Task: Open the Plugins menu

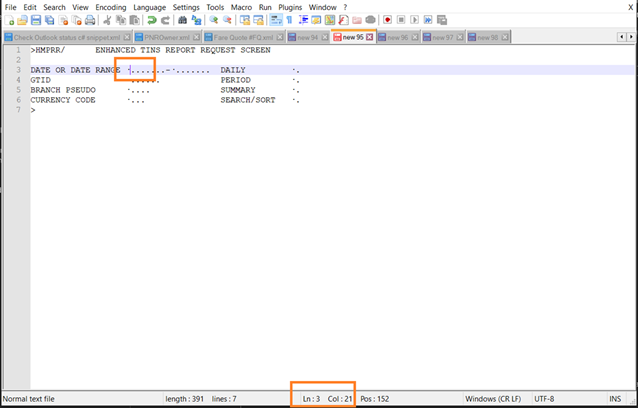Action: tap(290, 7)
